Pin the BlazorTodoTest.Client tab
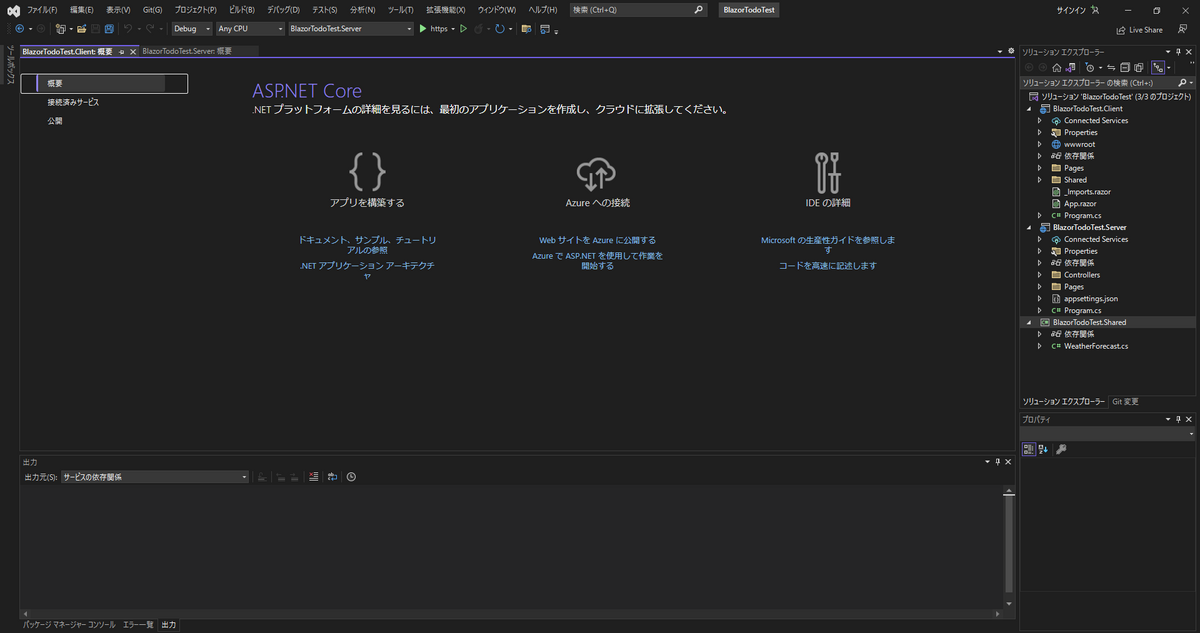 [x=121, y=51]
